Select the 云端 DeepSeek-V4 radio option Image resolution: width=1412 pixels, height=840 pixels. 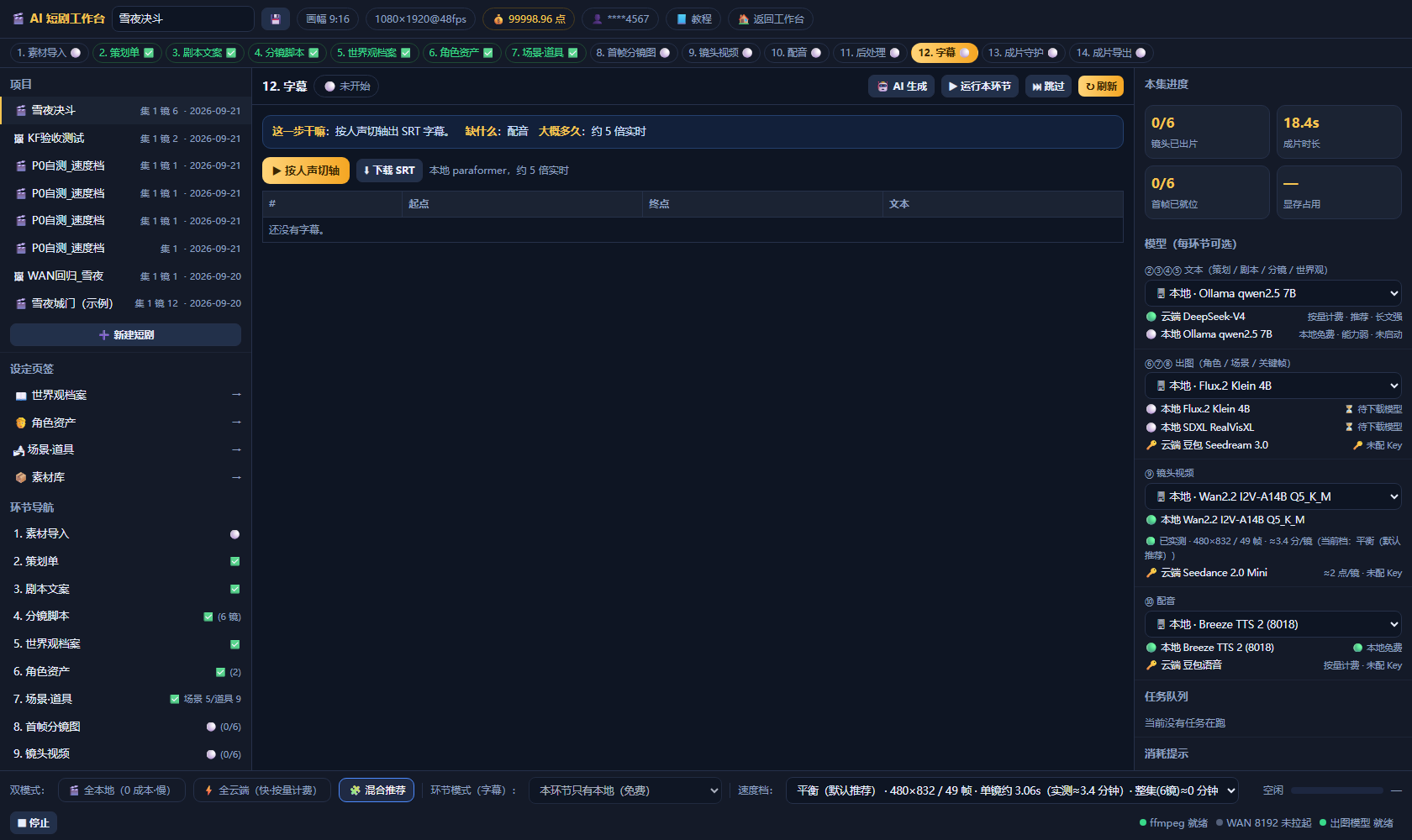pyautogui.click(x=1151, y=317)
